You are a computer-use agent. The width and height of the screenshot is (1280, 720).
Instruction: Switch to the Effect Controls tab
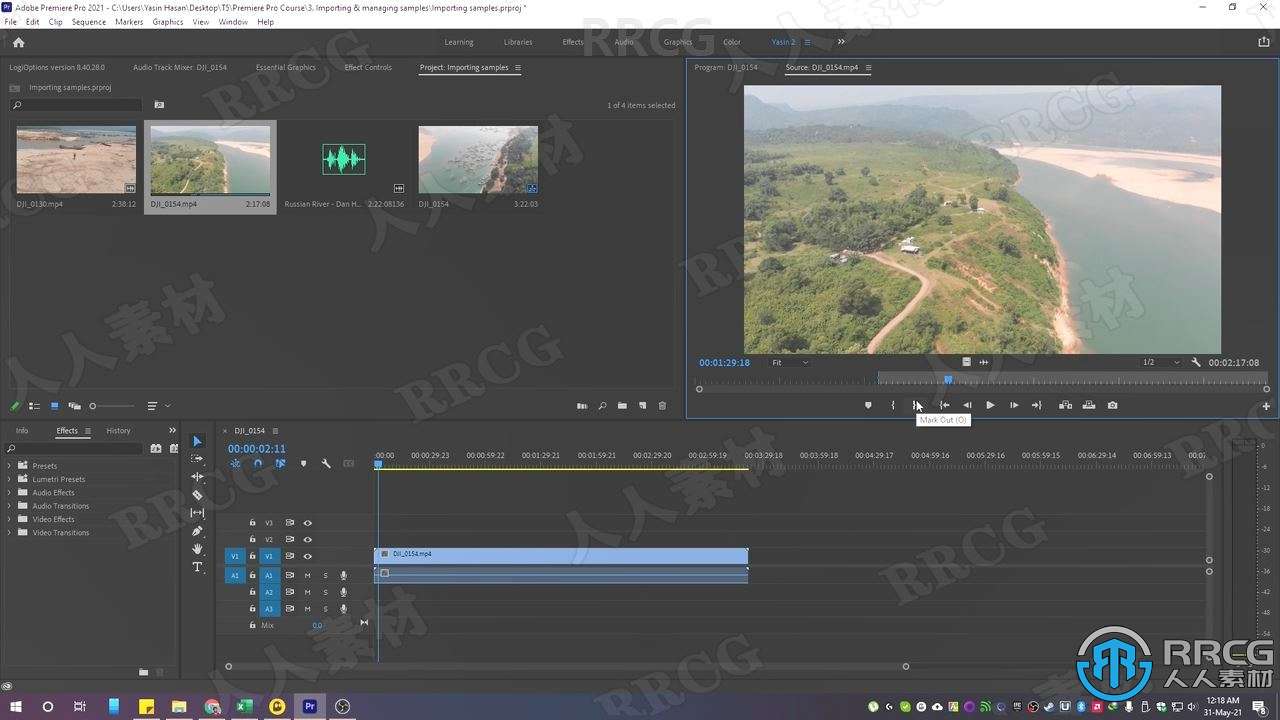pyautogui.click(x=368, y=68)
